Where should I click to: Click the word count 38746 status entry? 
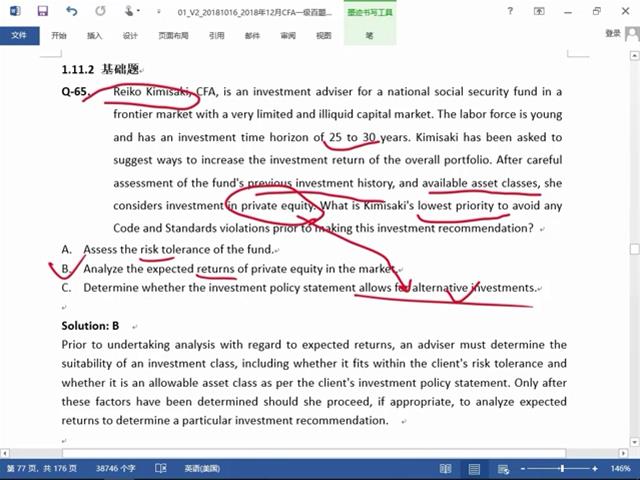pyautogui.click(x=115, y=469)
